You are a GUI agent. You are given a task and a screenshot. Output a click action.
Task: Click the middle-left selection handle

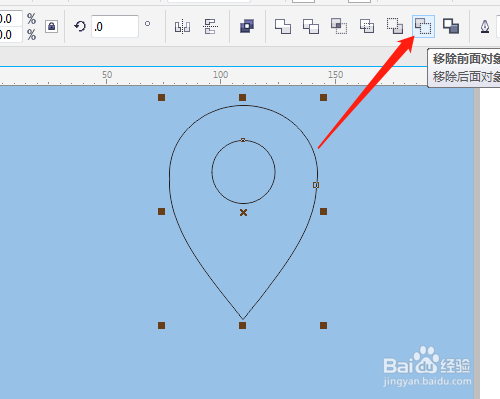click(x=161, y=211)
